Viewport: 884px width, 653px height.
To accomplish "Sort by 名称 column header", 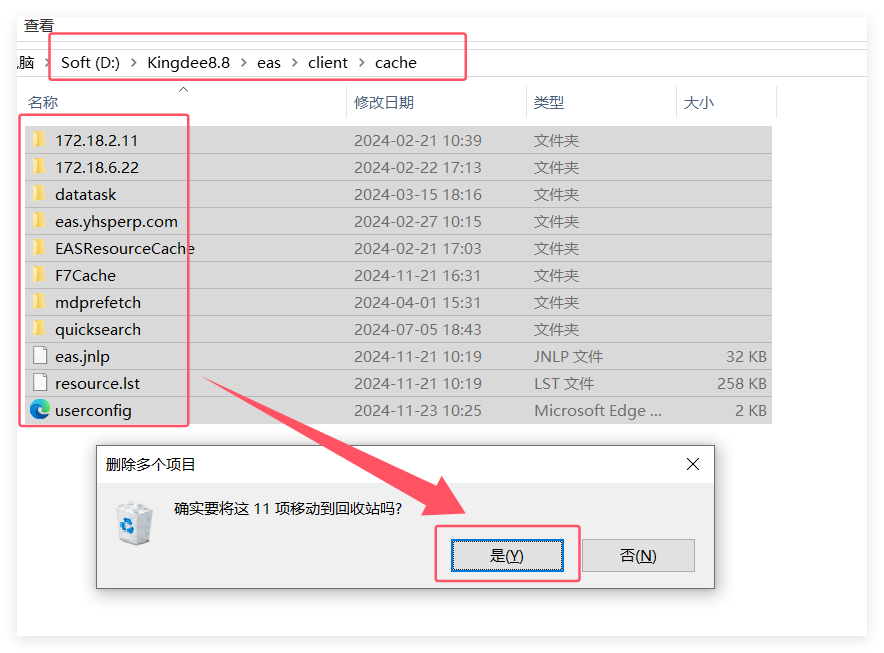I will point(43,102).
